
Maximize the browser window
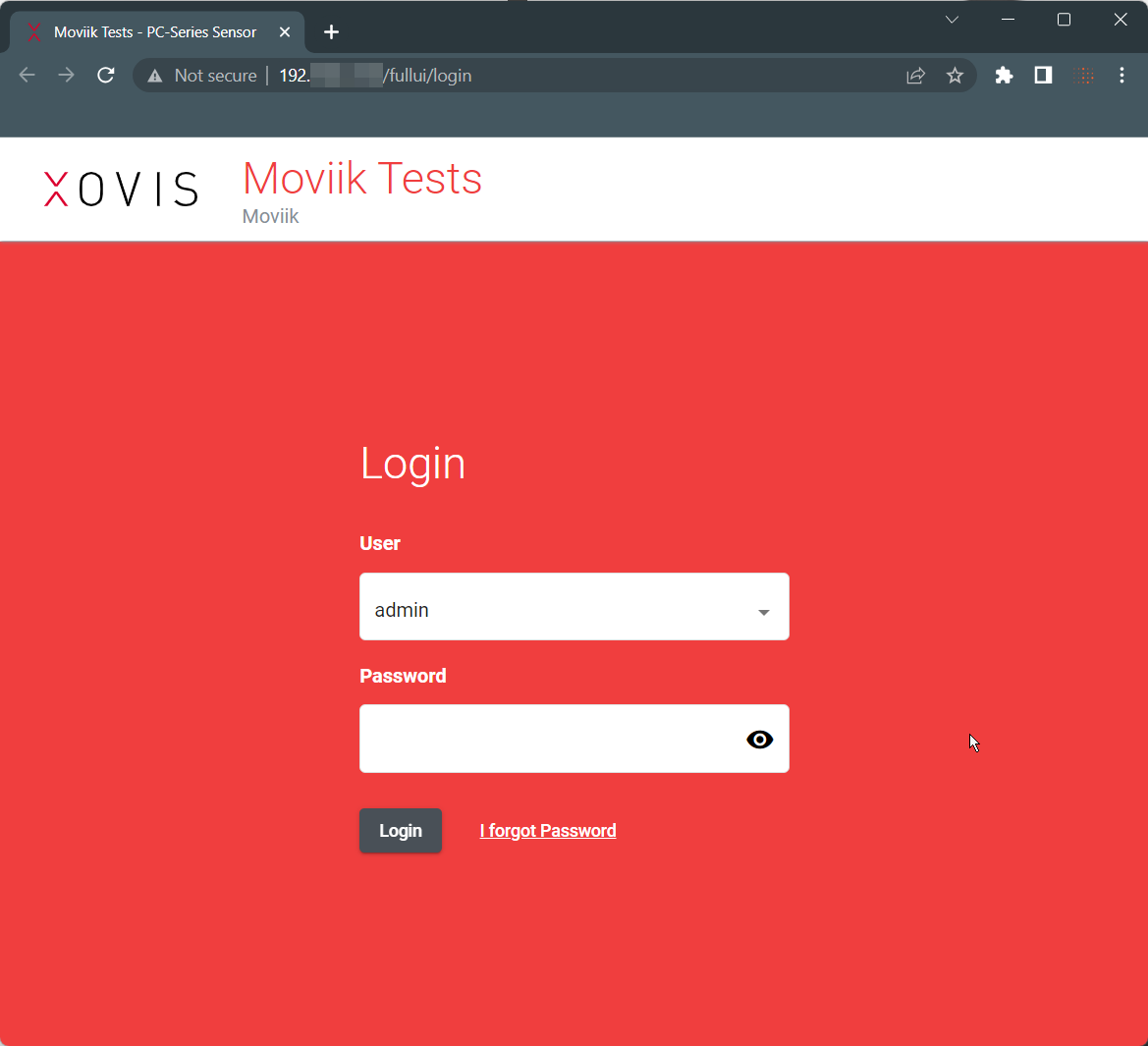[x=1064, y=20]
